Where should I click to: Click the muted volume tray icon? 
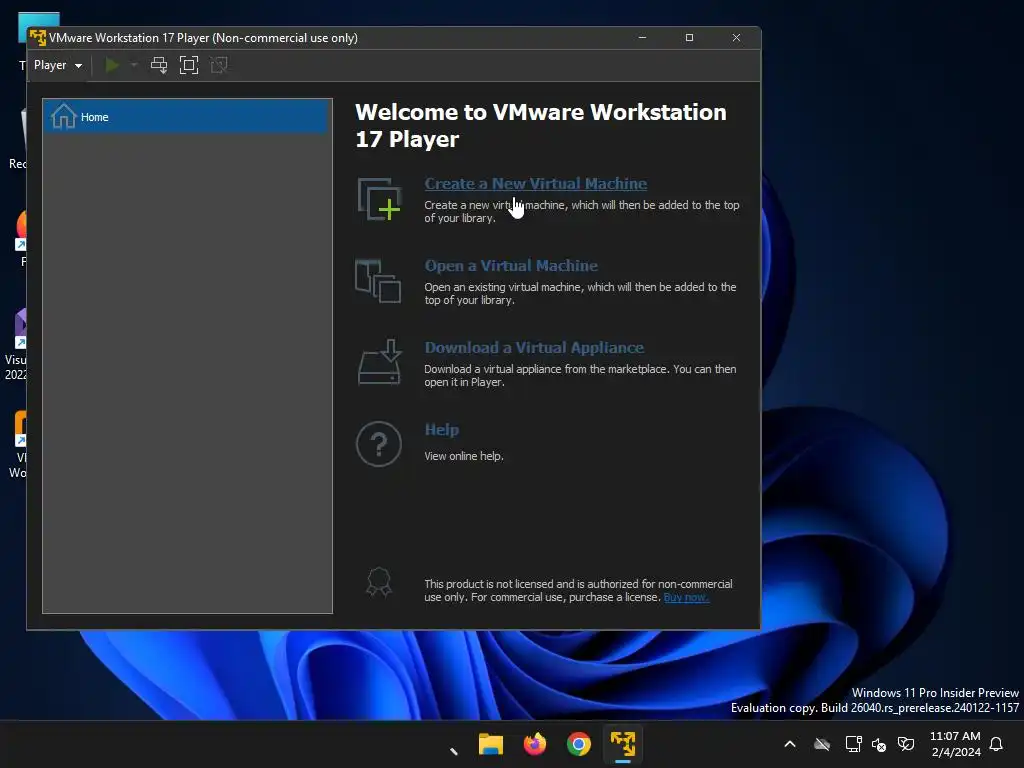click(x=879, y=744)
